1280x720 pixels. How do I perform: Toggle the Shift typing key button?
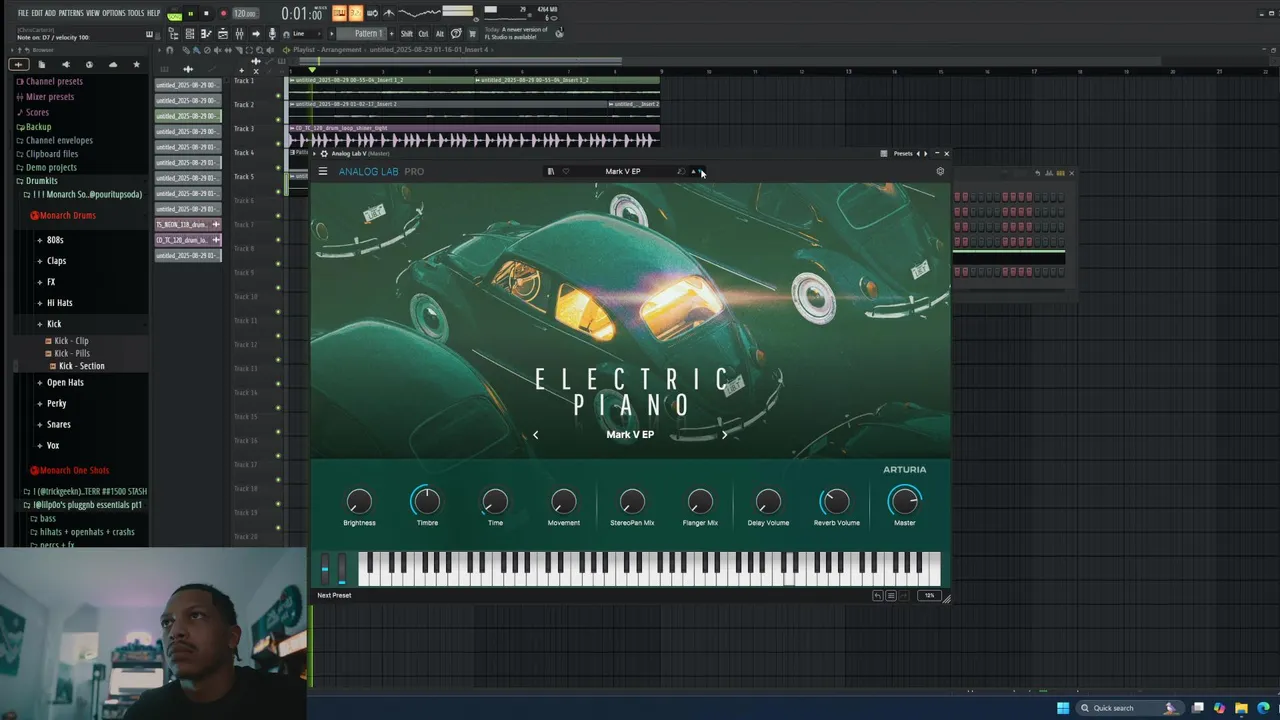click(x=406, y=34)
